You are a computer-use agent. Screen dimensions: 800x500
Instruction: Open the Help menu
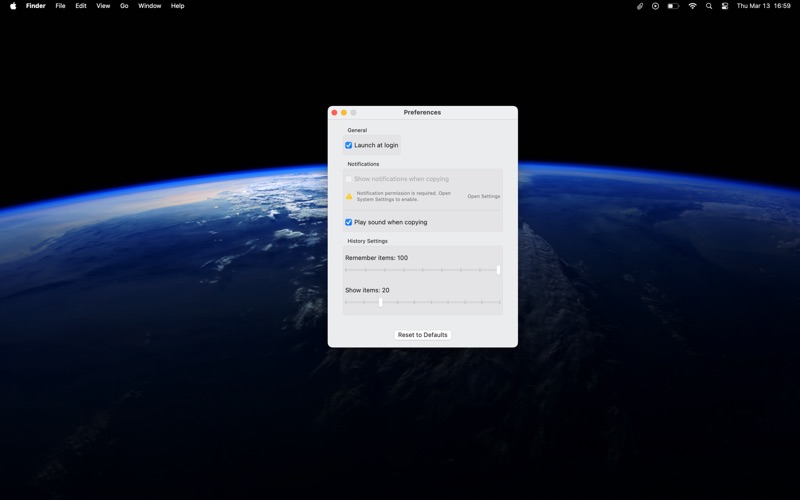click(x=178, y=6)
